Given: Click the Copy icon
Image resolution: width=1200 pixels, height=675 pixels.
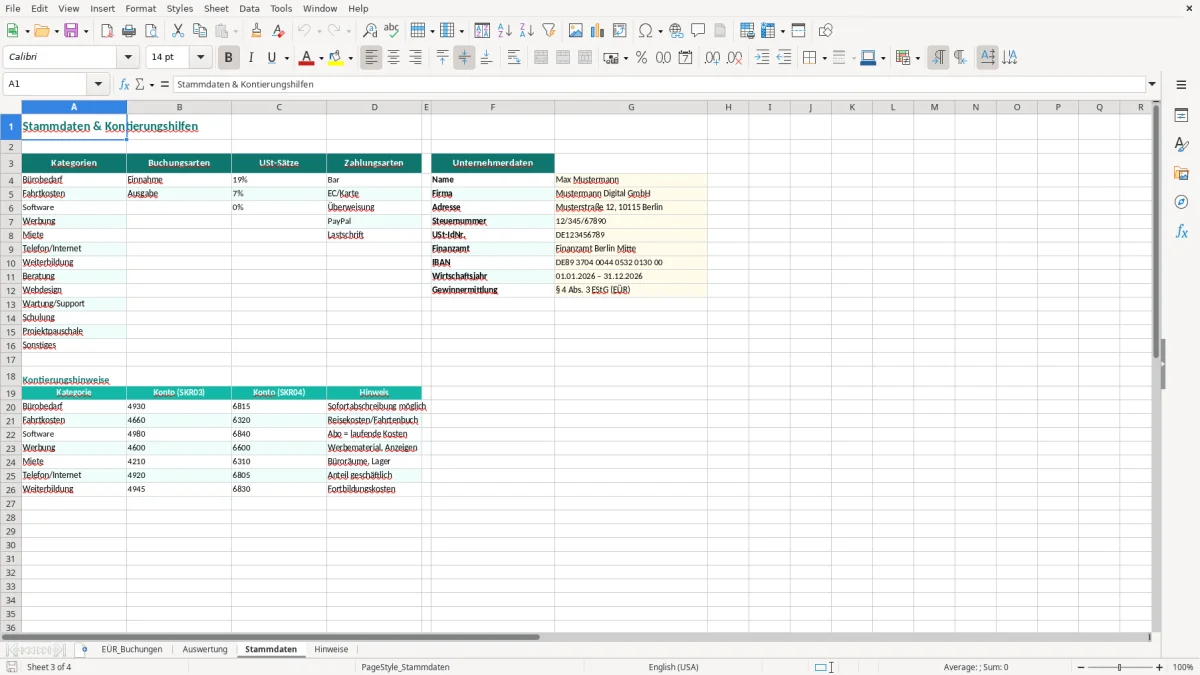Looking at the screenshot, I should tap(198, 31).
